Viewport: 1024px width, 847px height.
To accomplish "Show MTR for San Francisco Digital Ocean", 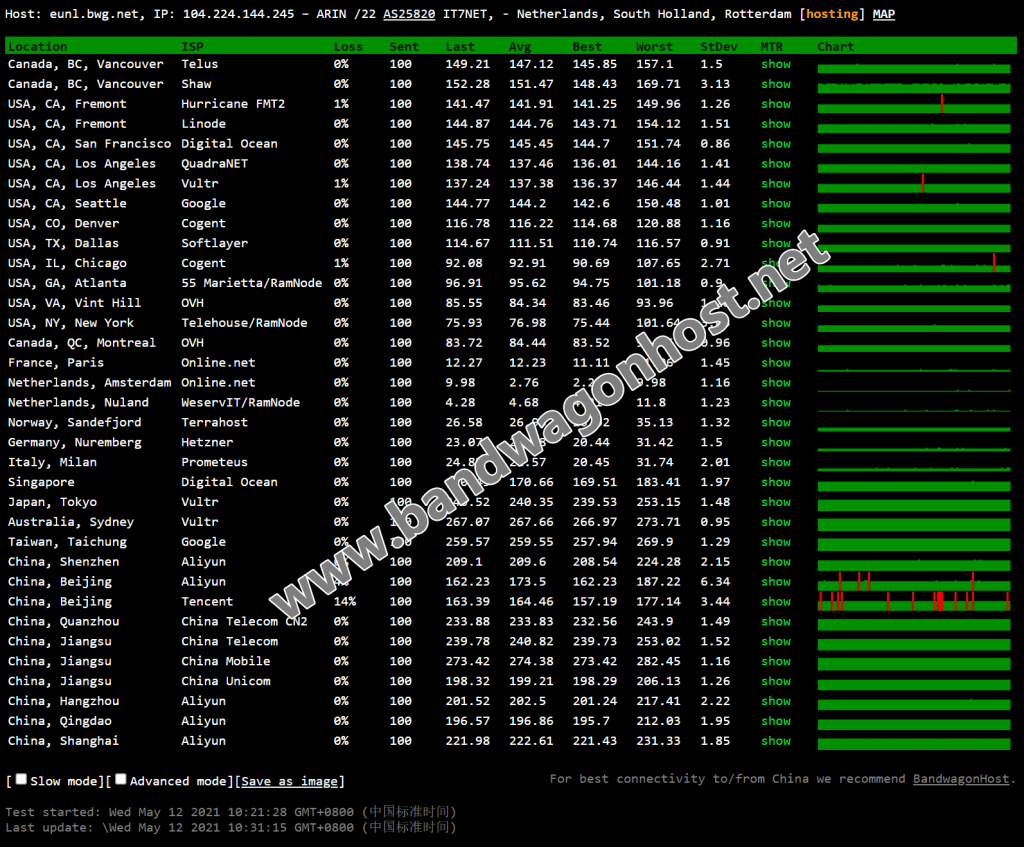I will (776, 144).
